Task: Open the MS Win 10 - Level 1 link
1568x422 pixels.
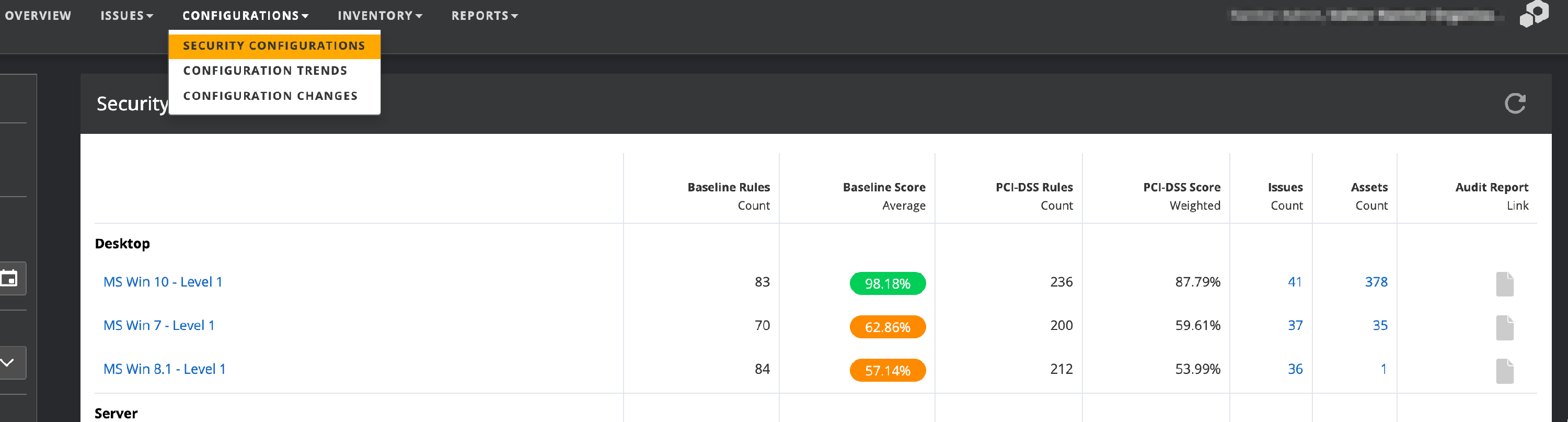Action: click(x=163, y=282)
